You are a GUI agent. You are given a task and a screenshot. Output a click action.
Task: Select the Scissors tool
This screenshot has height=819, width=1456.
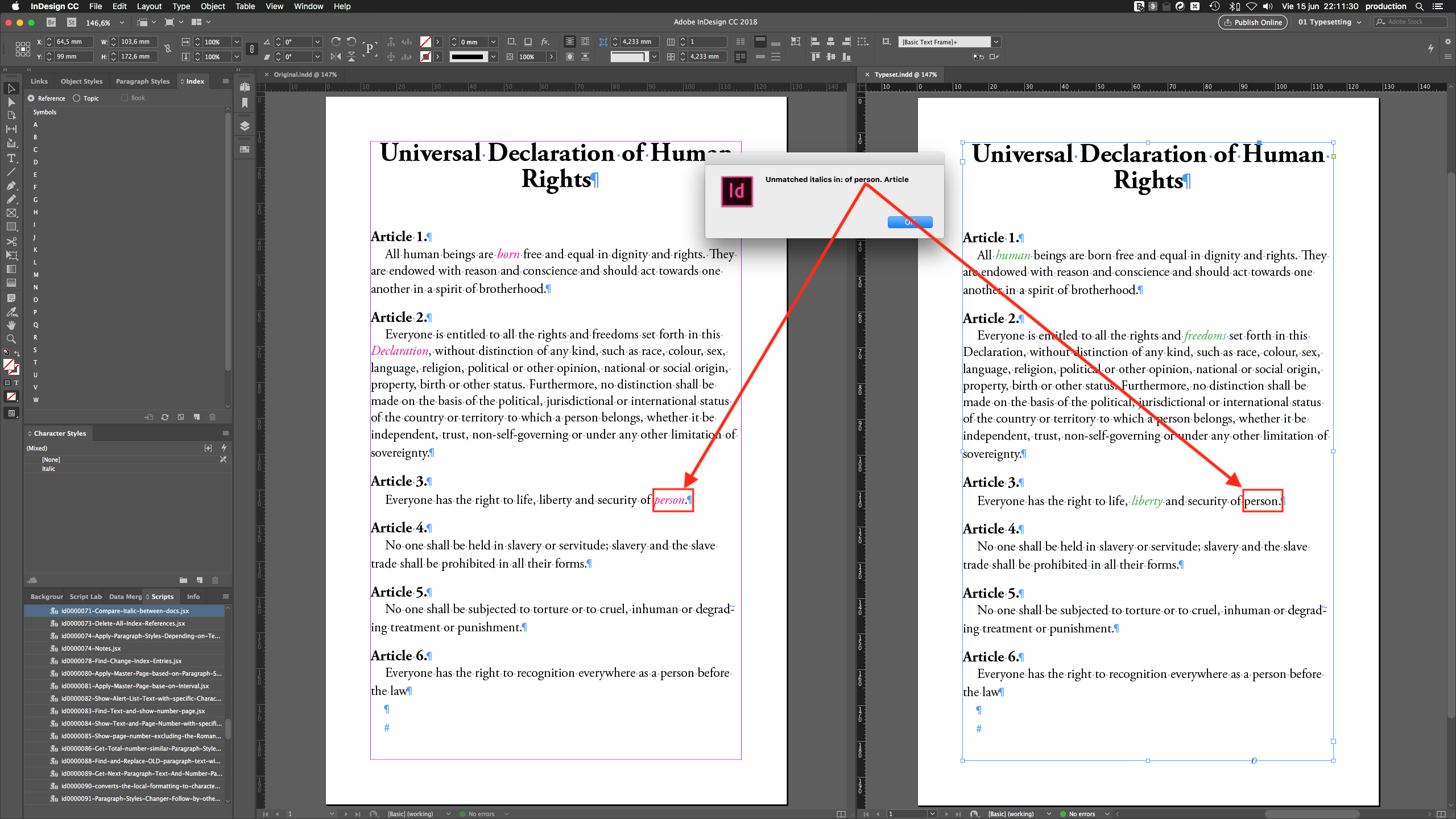pyautogui.click(x=11, y=242)
